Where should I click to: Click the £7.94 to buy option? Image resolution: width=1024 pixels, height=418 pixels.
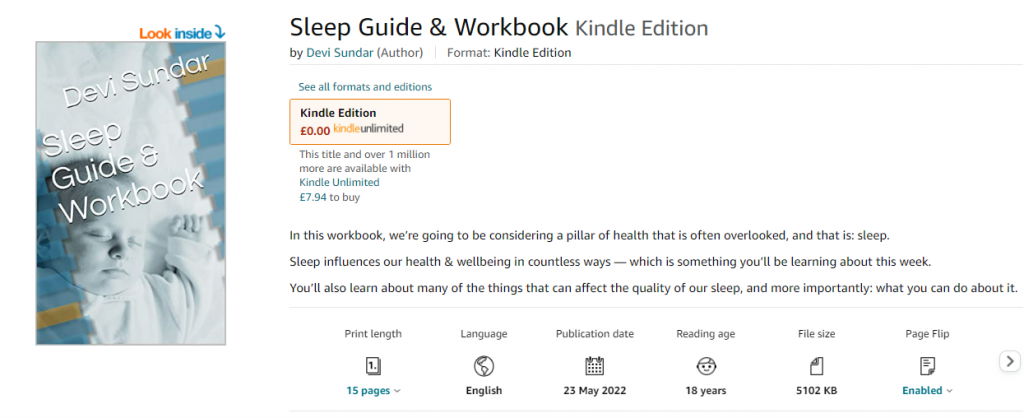click(329, 197)
